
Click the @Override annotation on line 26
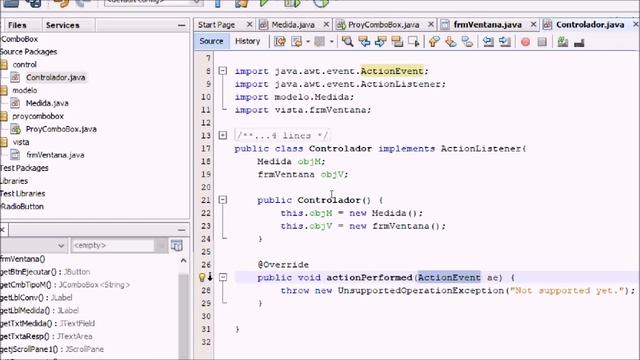tap(283, 265)
